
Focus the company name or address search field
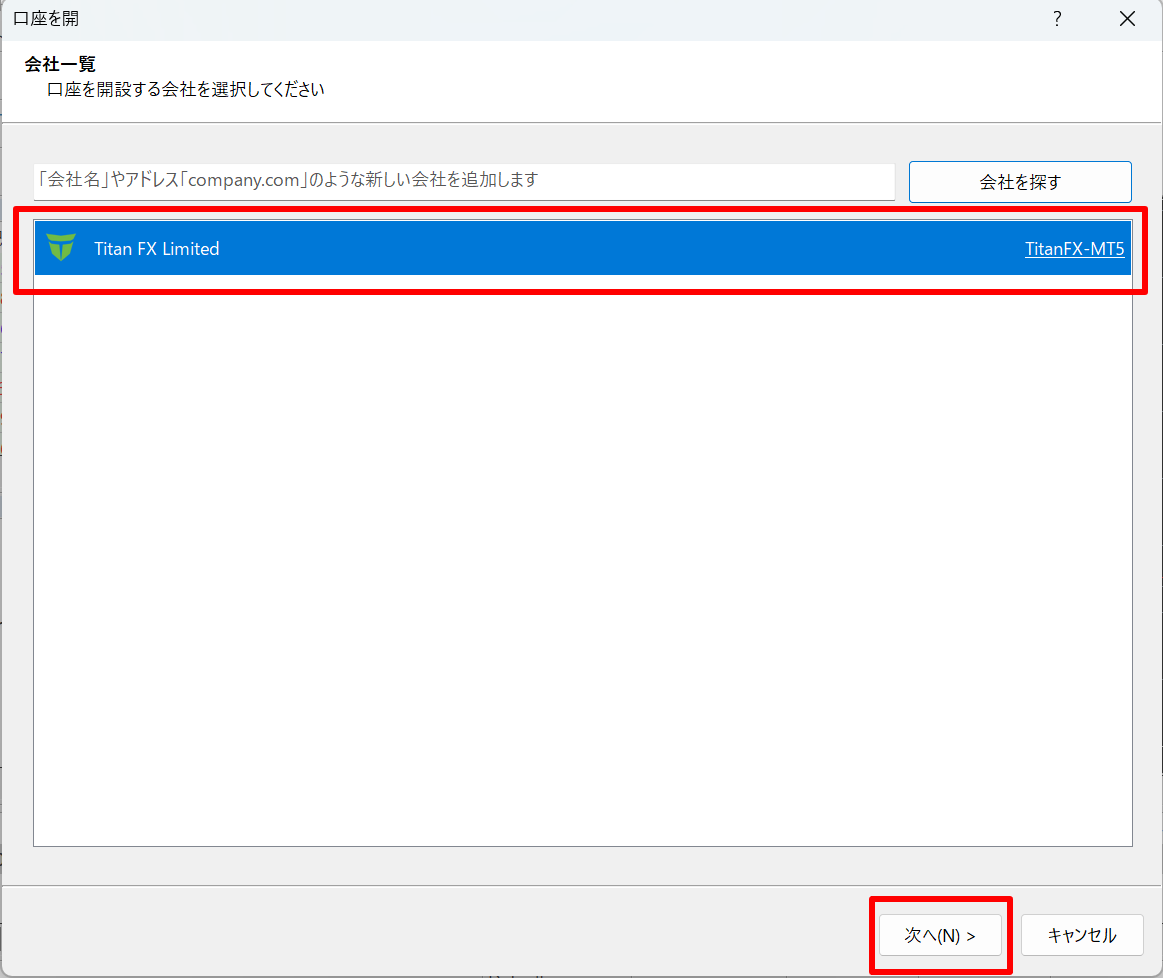coord(464,182)
